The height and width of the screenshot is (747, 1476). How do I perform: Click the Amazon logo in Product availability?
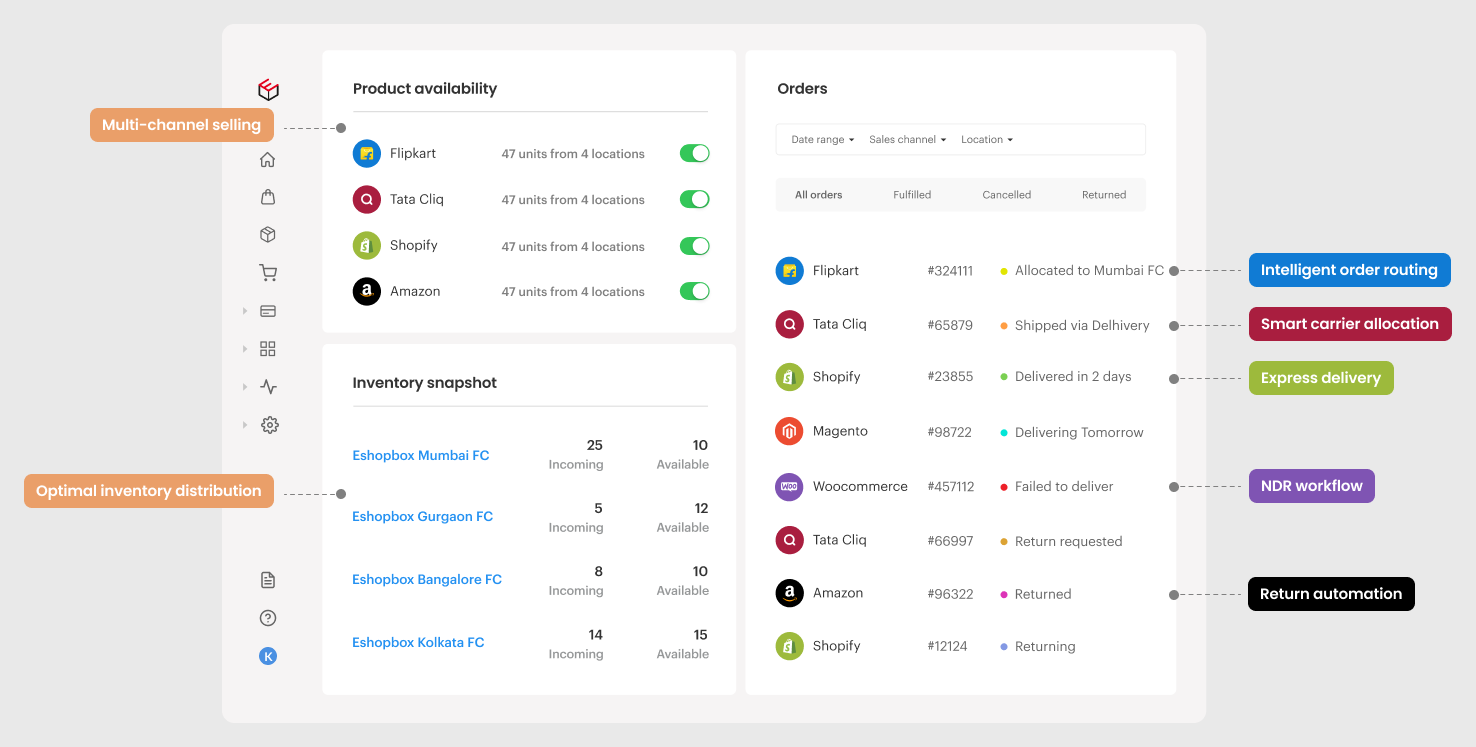367,291
